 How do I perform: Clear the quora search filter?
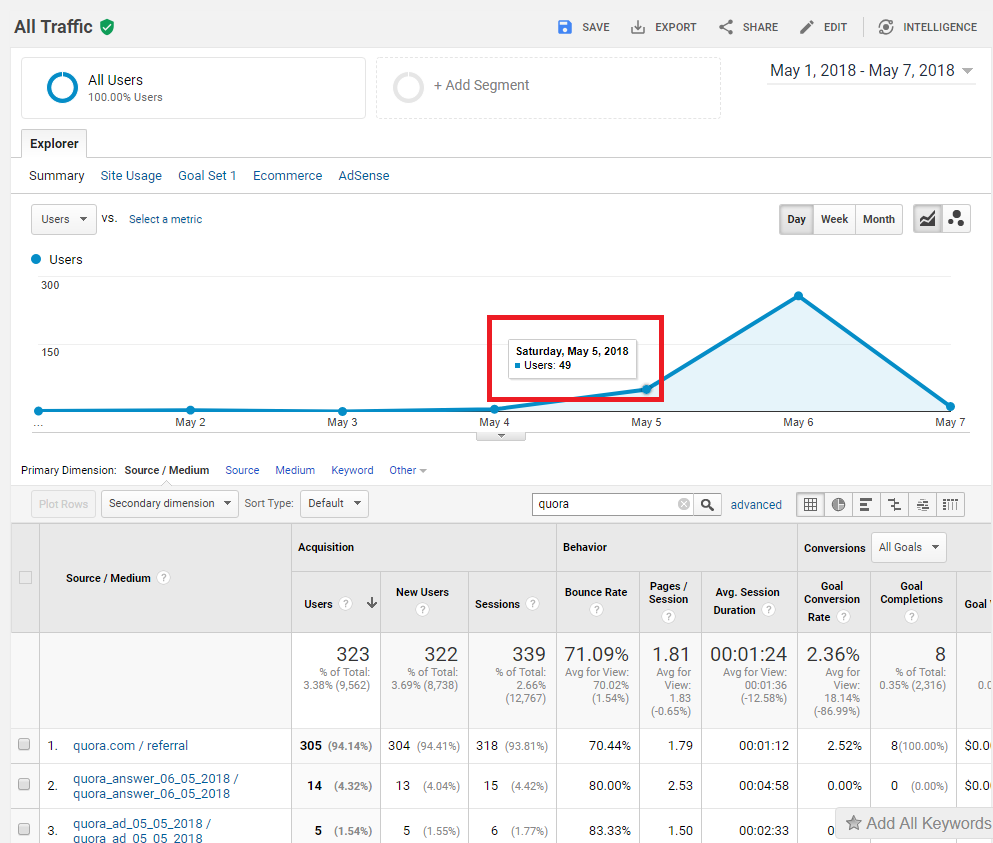(684, 504)
